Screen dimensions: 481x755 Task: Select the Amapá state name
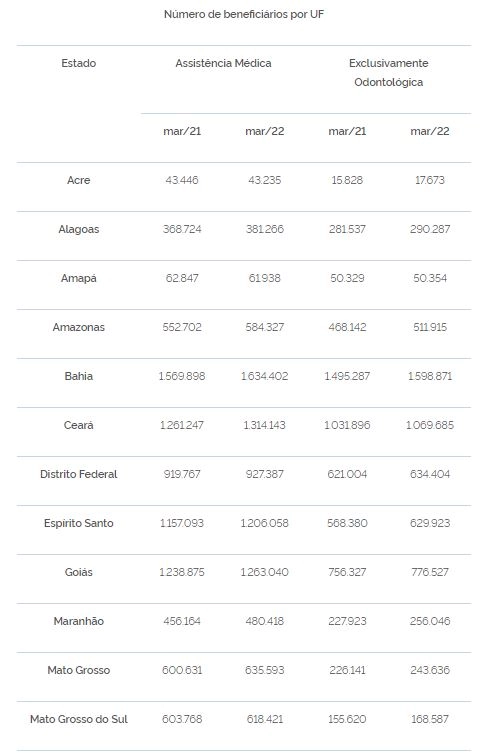click(78, 278)
